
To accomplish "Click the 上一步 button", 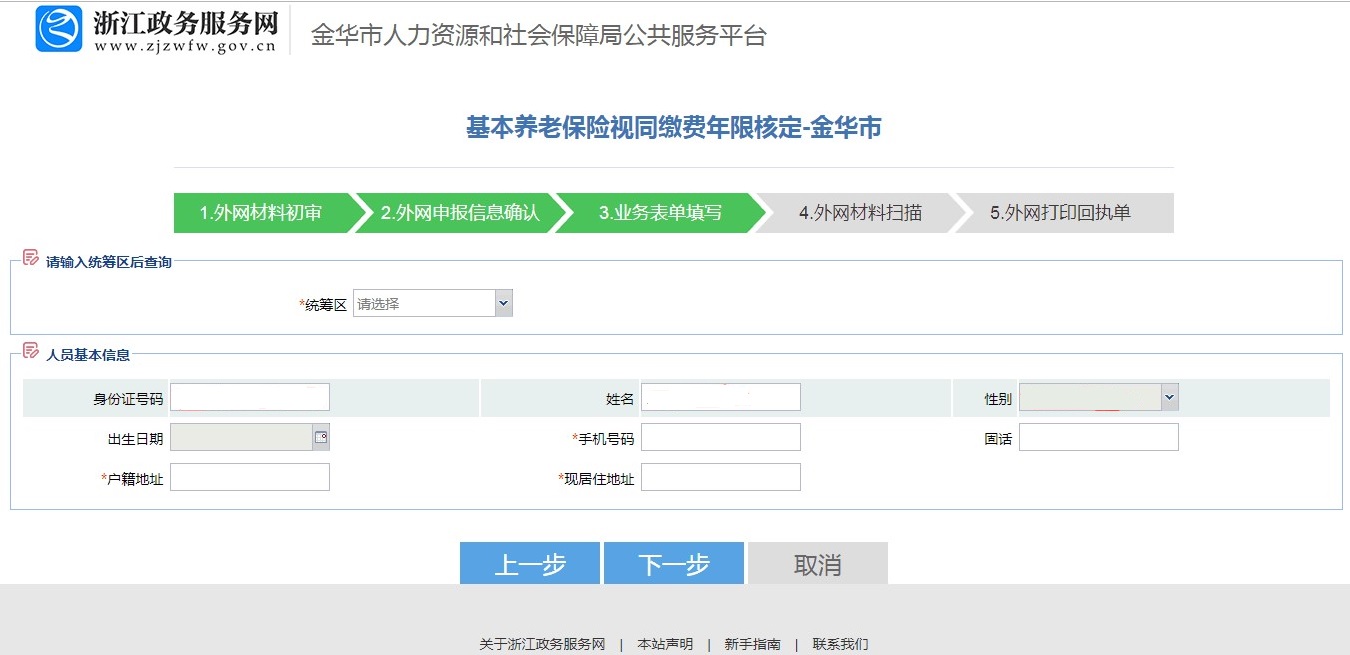I will click(530, 563).
